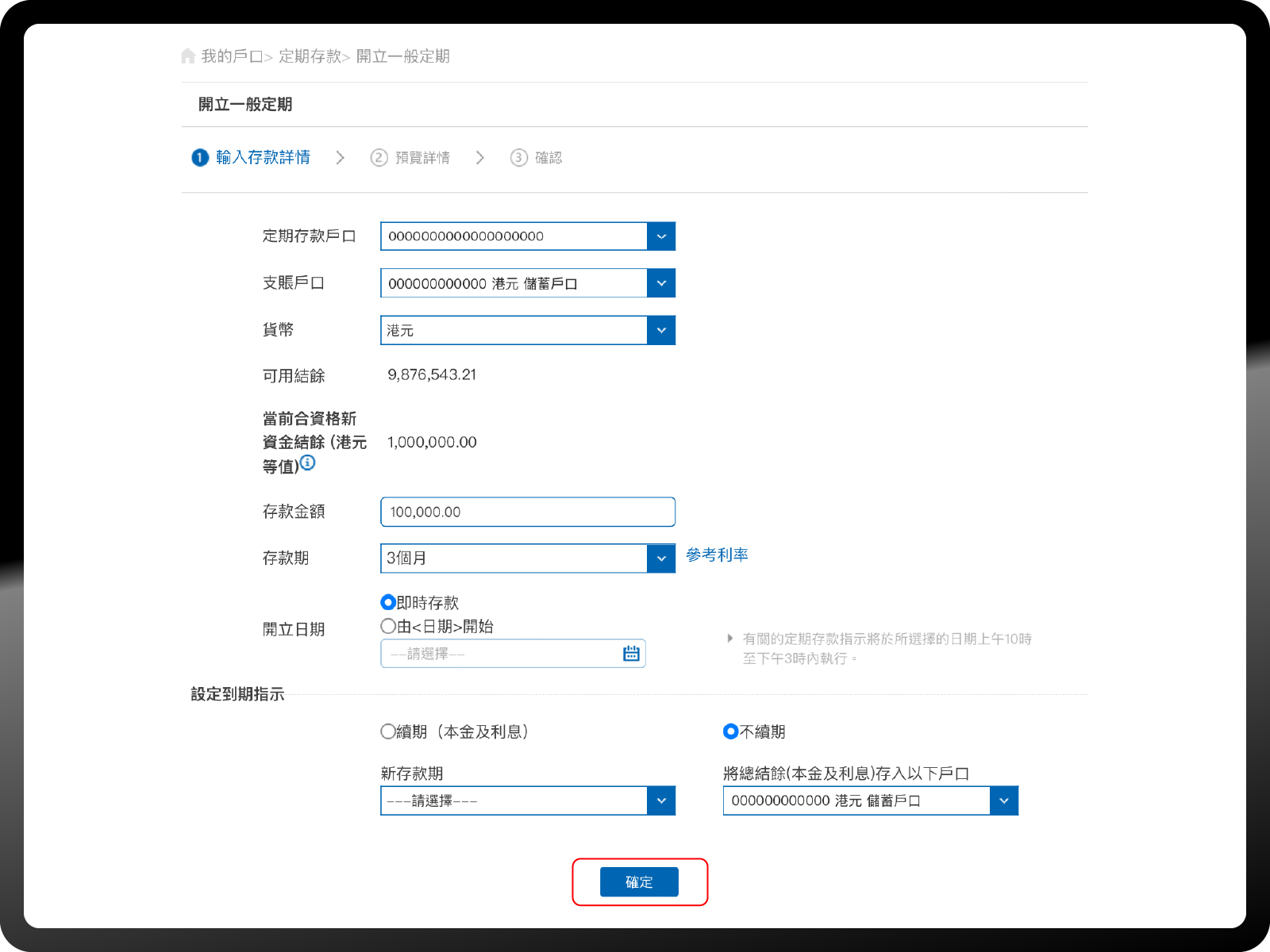The image size is (1270, 952).
Task: Open the 參考利率 link
Action: point(717,555)
